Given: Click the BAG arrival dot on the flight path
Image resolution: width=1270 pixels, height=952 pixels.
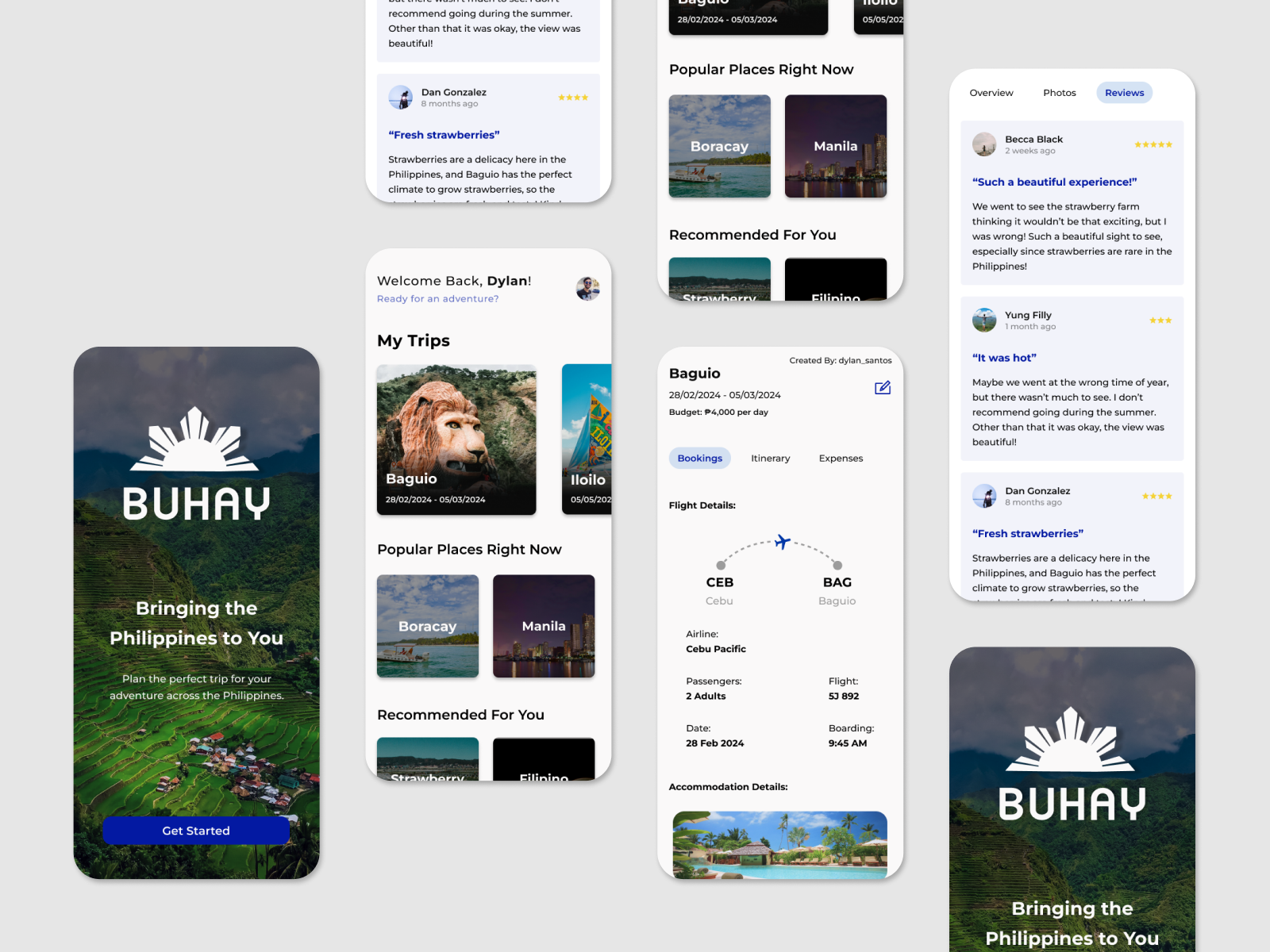Looking at the screenshot, I should coord(837,566).
